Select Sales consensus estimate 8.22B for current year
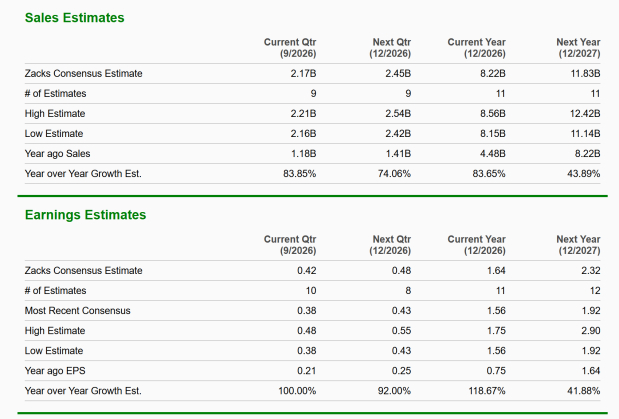 point(493,73)
